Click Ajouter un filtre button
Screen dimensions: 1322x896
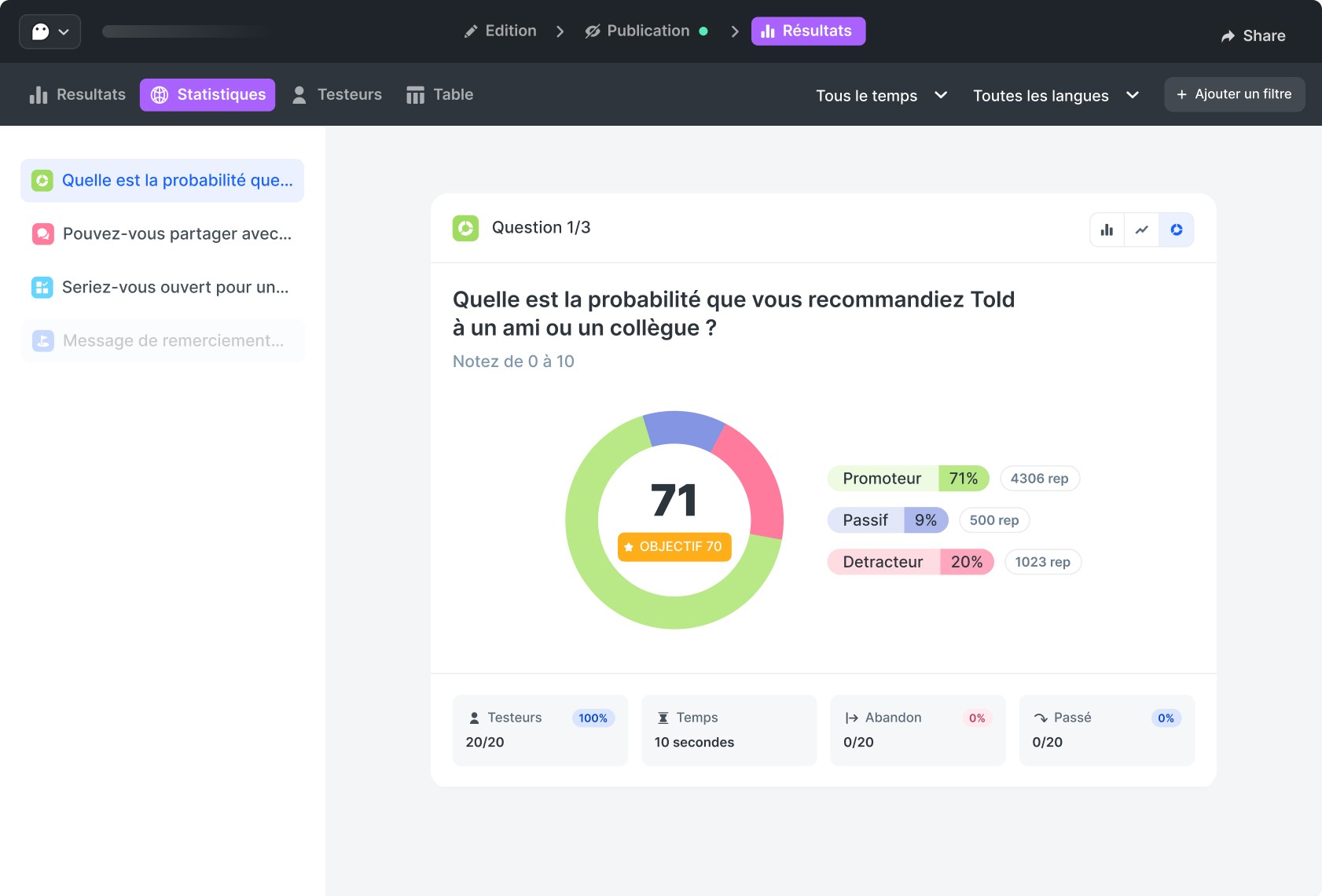pos(1234,94)
